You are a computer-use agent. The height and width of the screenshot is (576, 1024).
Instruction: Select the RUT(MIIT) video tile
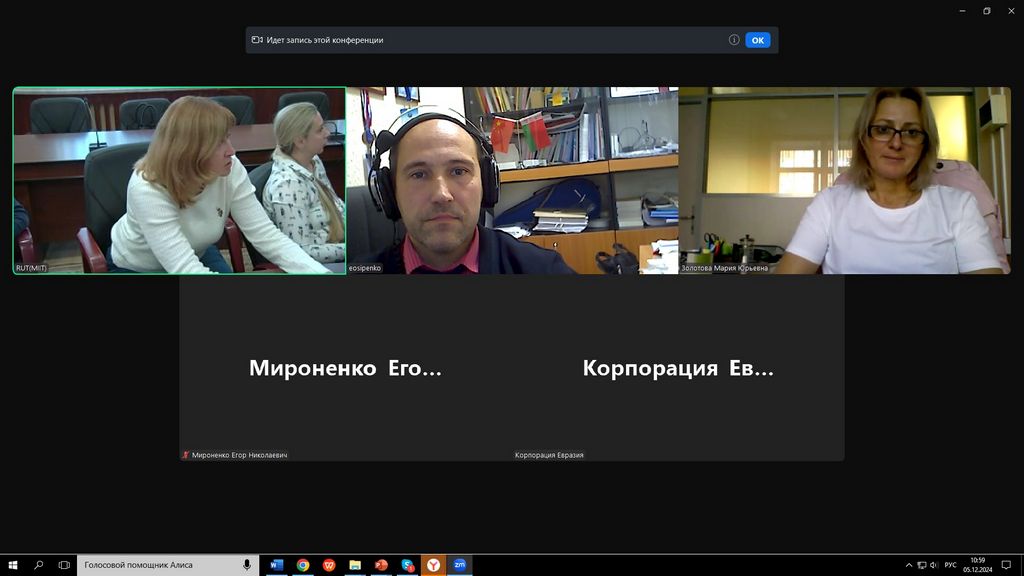tap(179, 180)
